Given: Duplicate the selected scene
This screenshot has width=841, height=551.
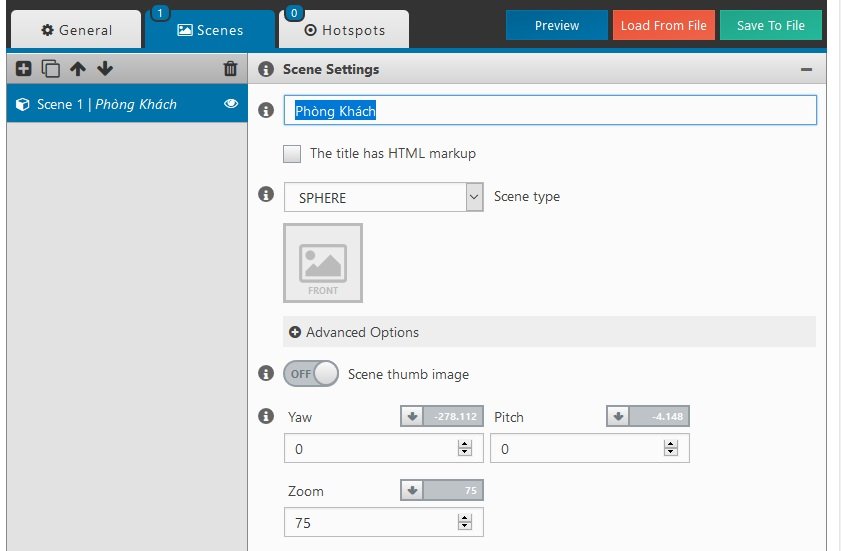Looking at the screenshot, I should [50, 69].
